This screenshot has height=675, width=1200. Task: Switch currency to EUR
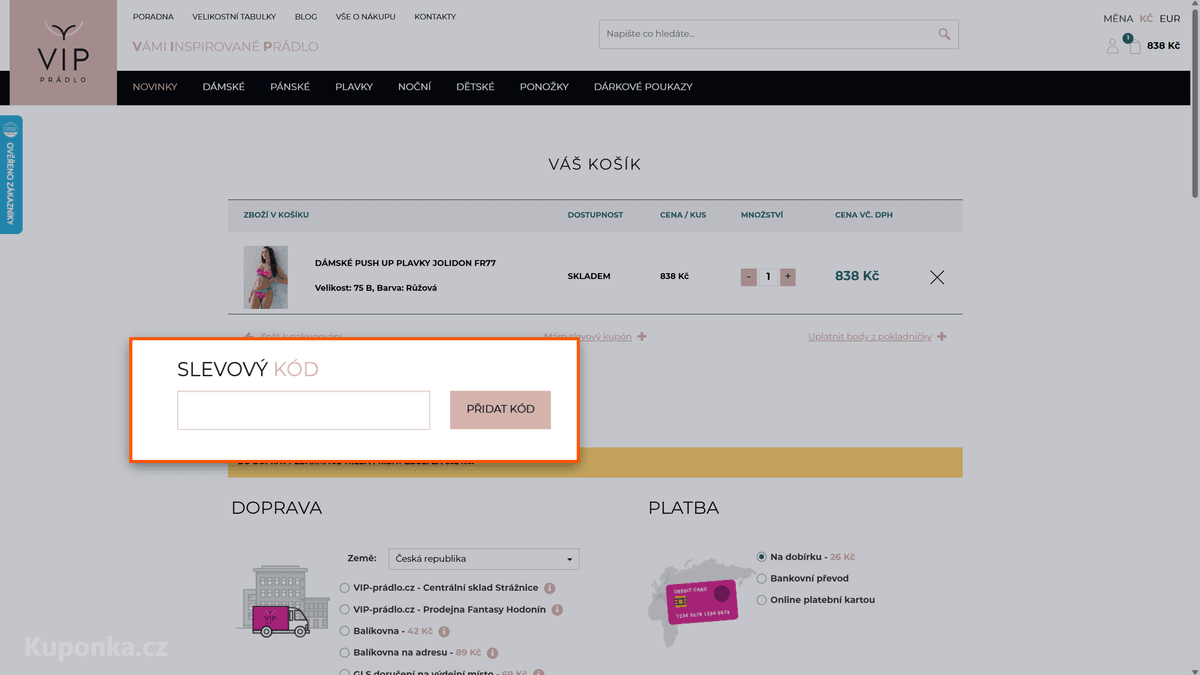(1170, 19)
